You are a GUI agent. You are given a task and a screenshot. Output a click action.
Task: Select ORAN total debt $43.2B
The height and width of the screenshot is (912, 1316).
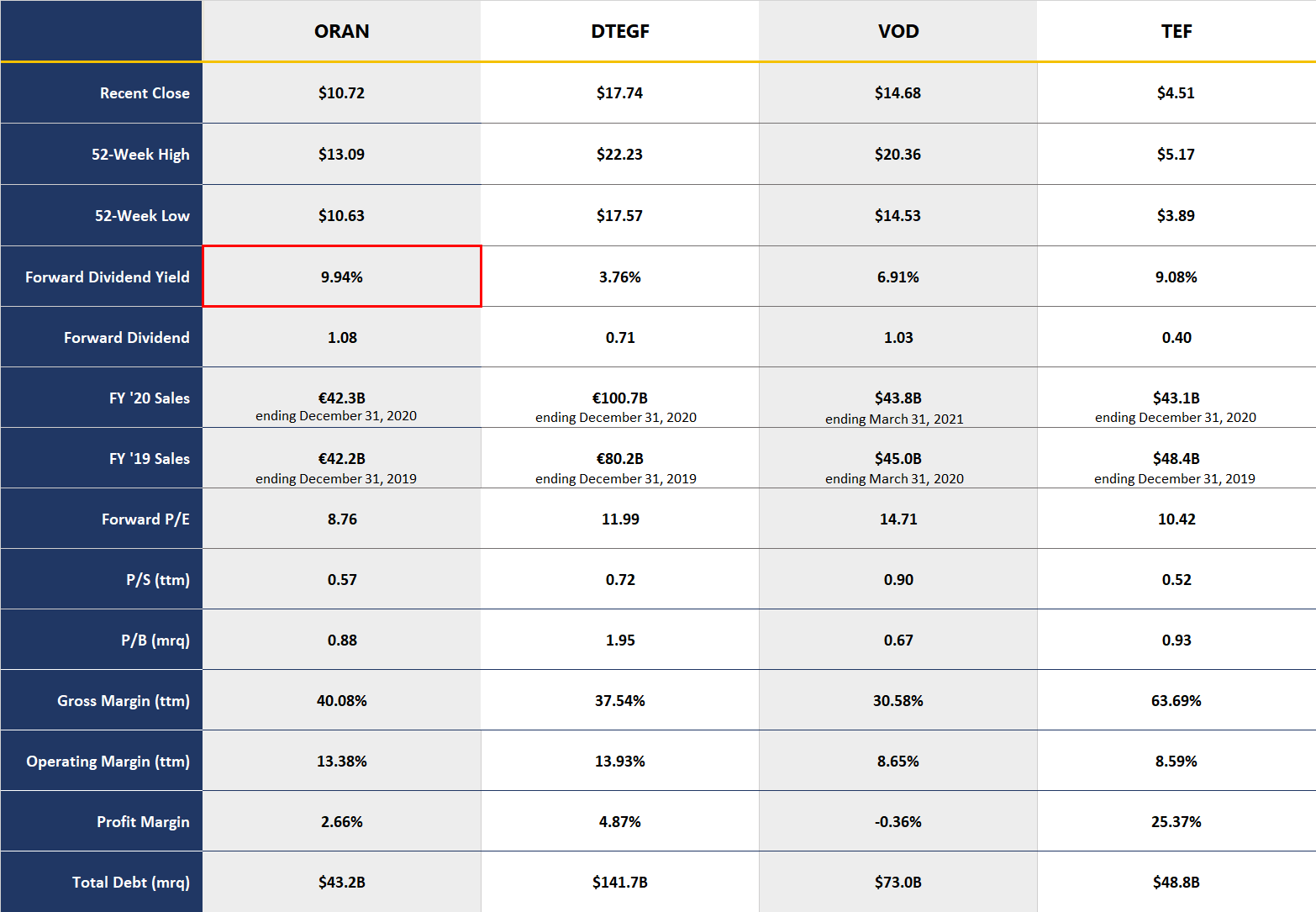(x=341, y=883)
